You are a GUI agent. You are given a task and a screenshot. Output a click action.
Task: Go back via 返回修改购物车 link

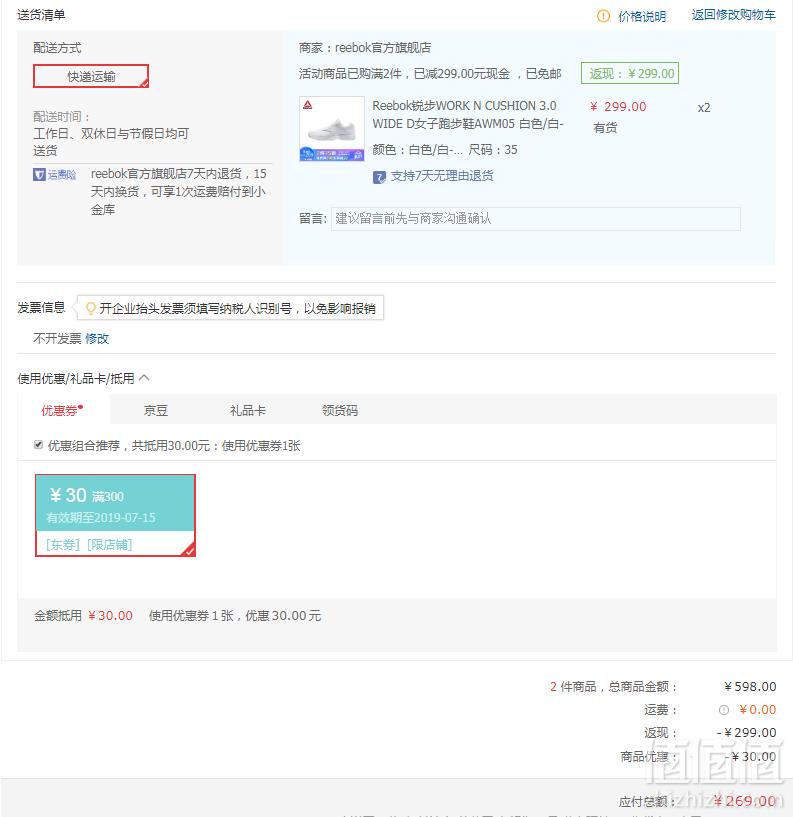click(x=733, y=15)
